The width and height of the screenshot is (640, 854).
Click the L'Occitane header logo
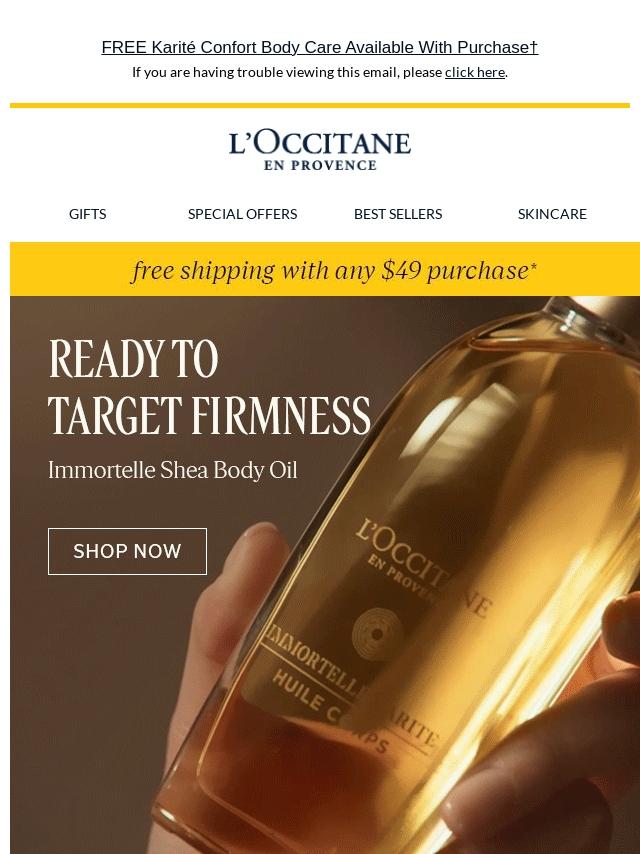[320, 151]
